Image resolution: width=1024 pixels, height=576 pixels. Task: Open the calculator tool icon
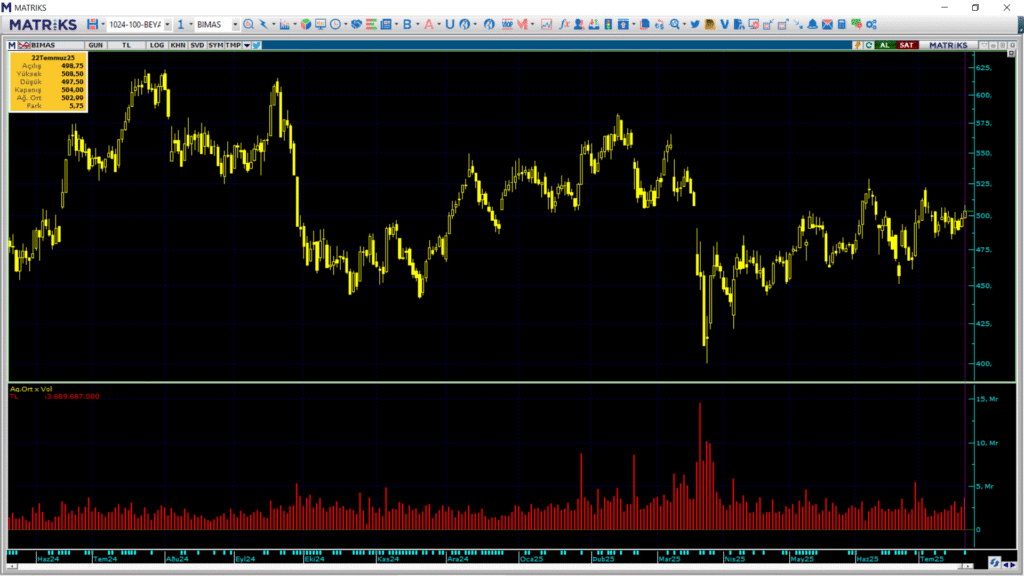click(x=842, y=24)
